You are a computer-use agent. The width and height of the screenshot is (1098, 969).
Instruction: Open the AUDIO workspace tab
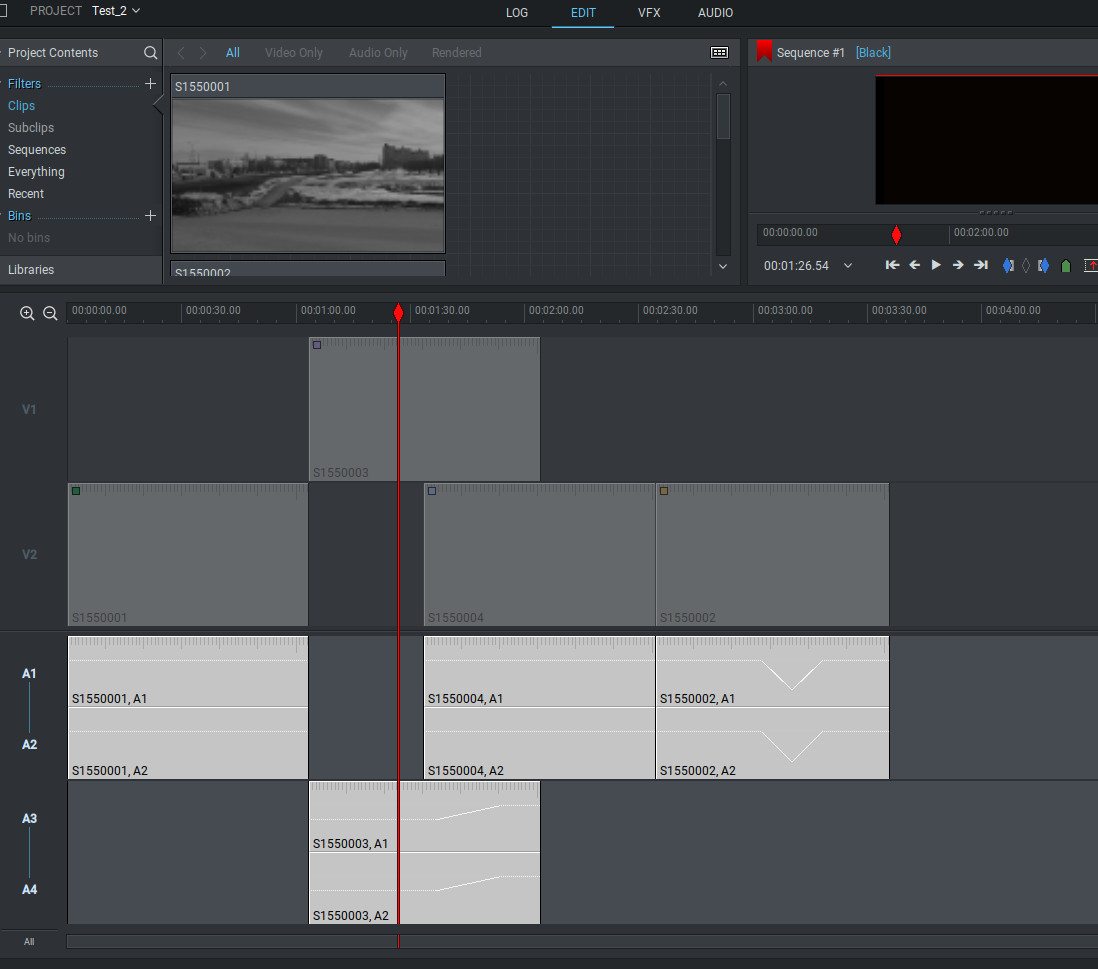point(715,13)
